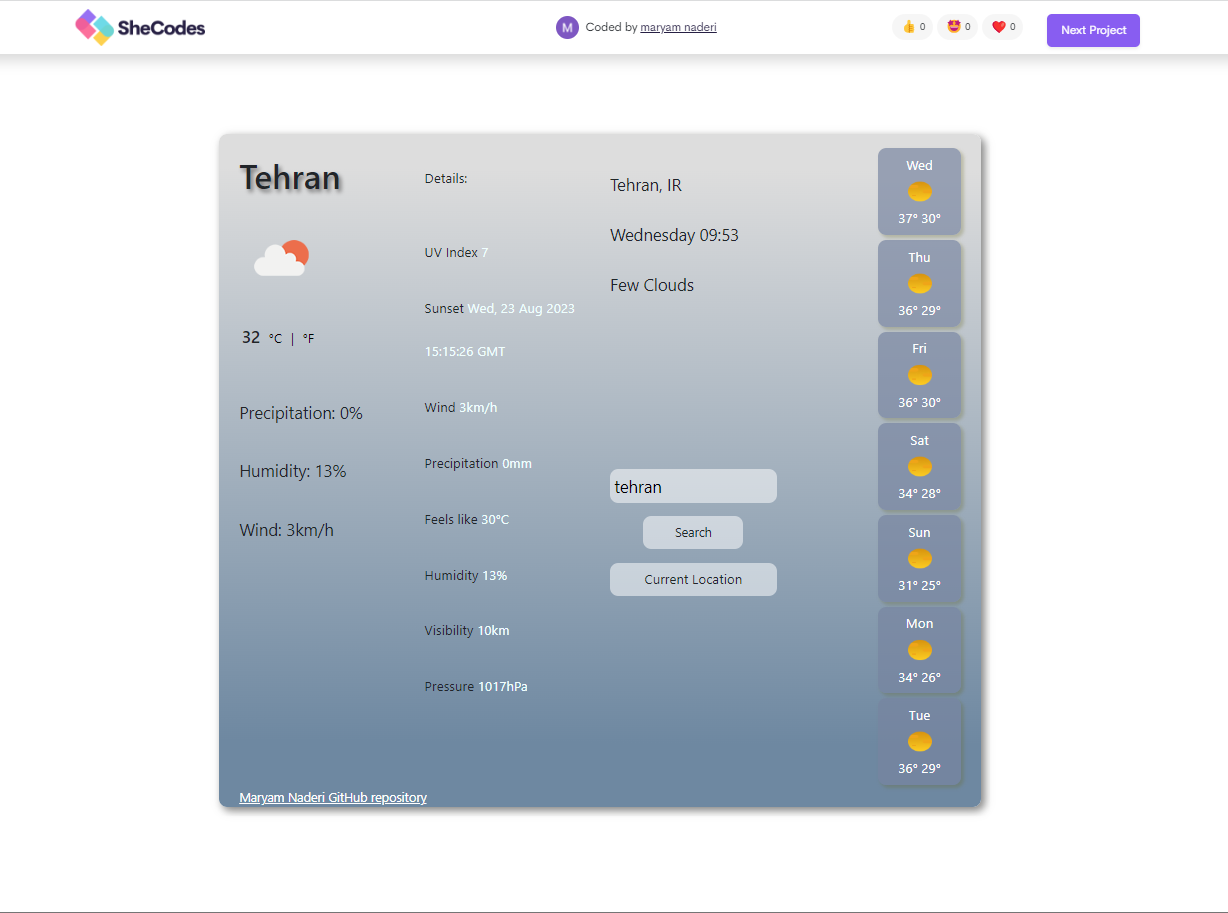Click the star-struck emoji reaction

[952, 27]
